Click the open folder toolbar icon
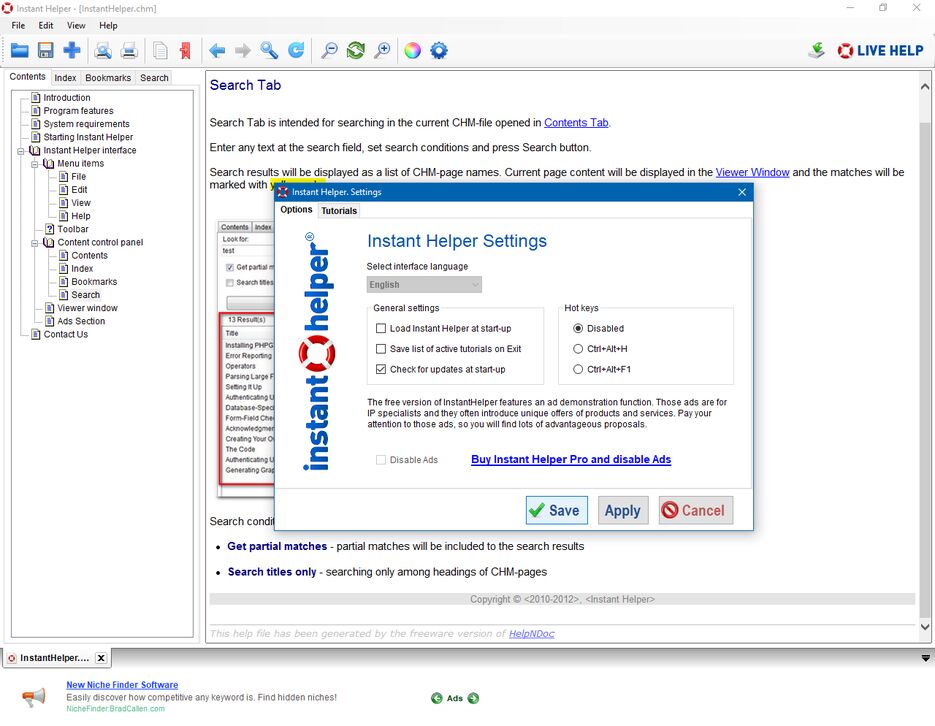 click(20, 50)
